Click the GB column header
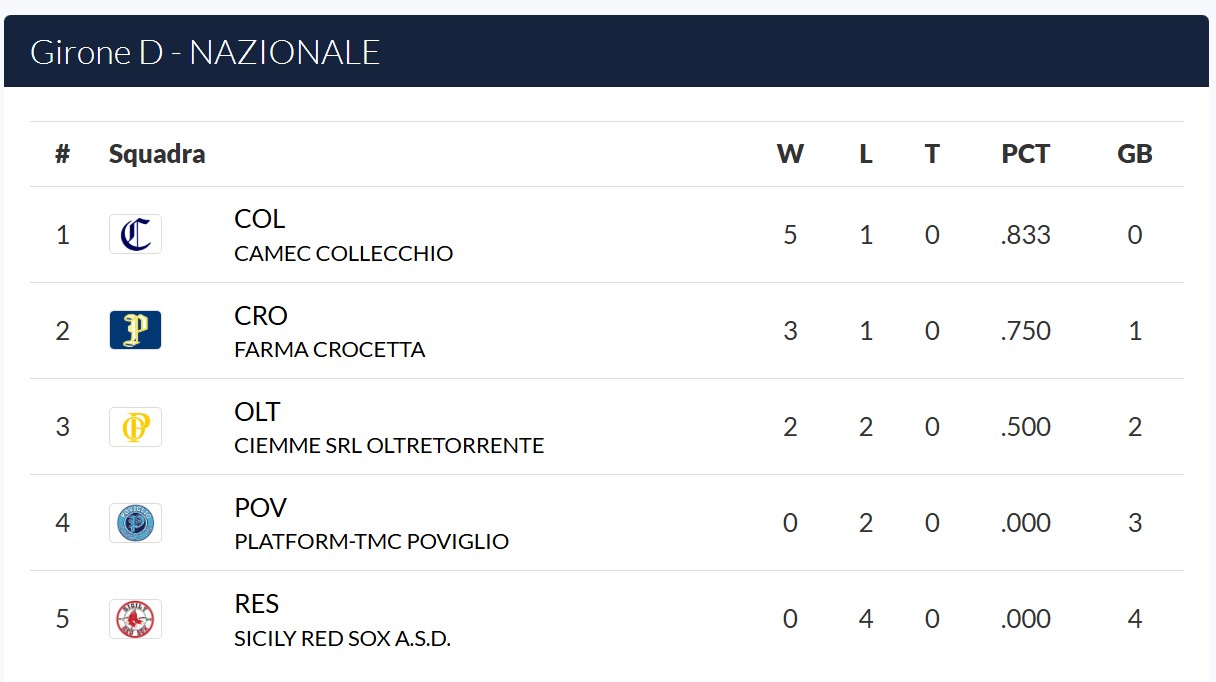This screenshot has height=682, width=1216. 1135,154
